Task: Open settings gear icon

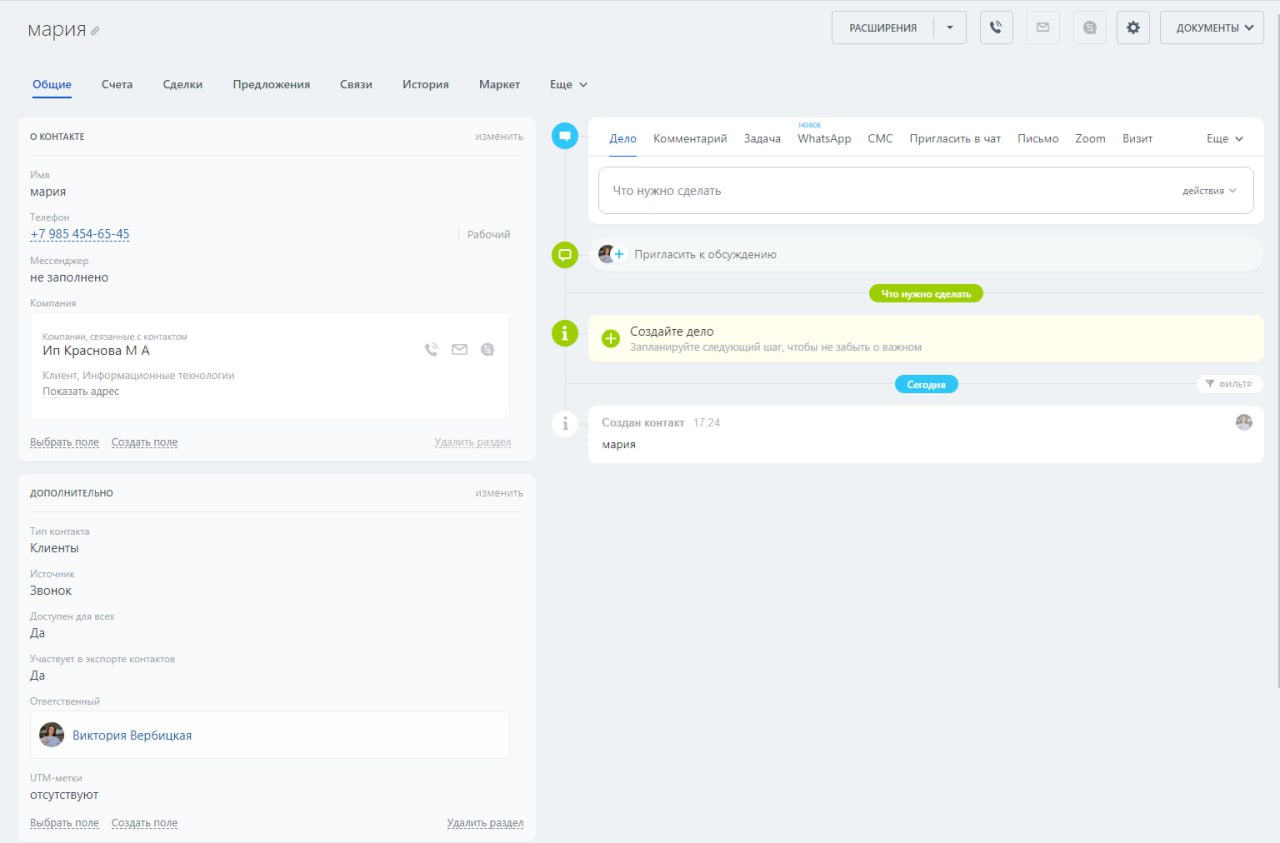Action: pyautogui.click(x=1133, y=28)
